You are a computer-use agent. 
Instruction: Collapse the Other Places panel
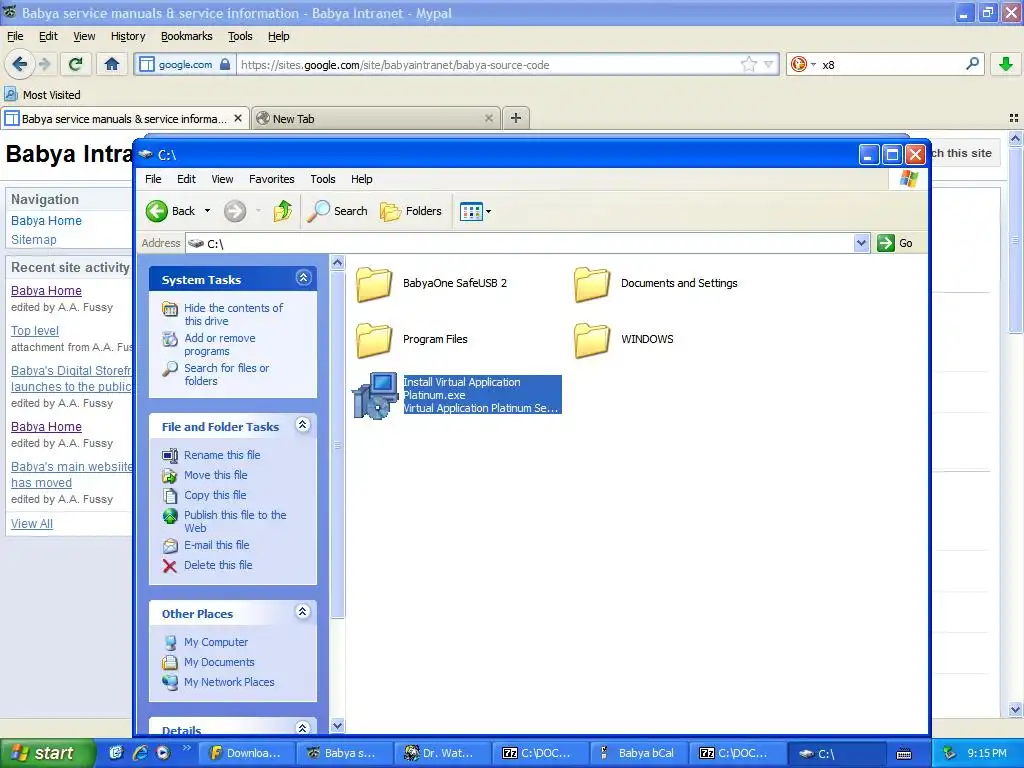pos(302,612)
